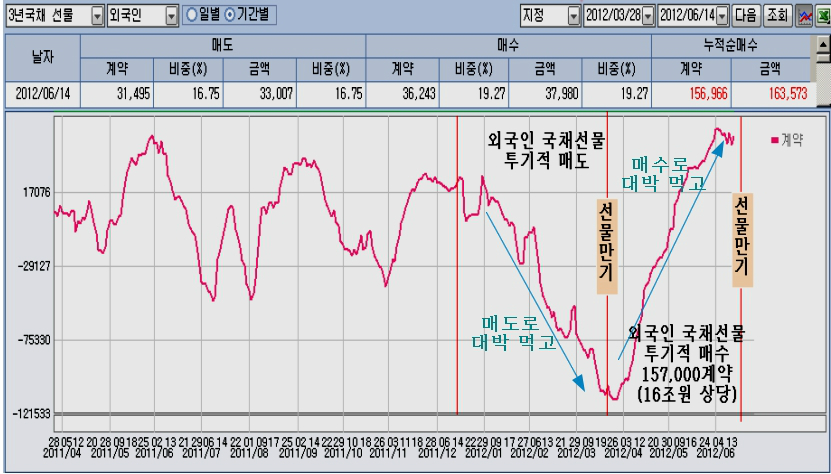This screenshot has height=474, width=831.
Task: Click the 조회 search button
Action: pyautogui.click(x=779, y=15)
